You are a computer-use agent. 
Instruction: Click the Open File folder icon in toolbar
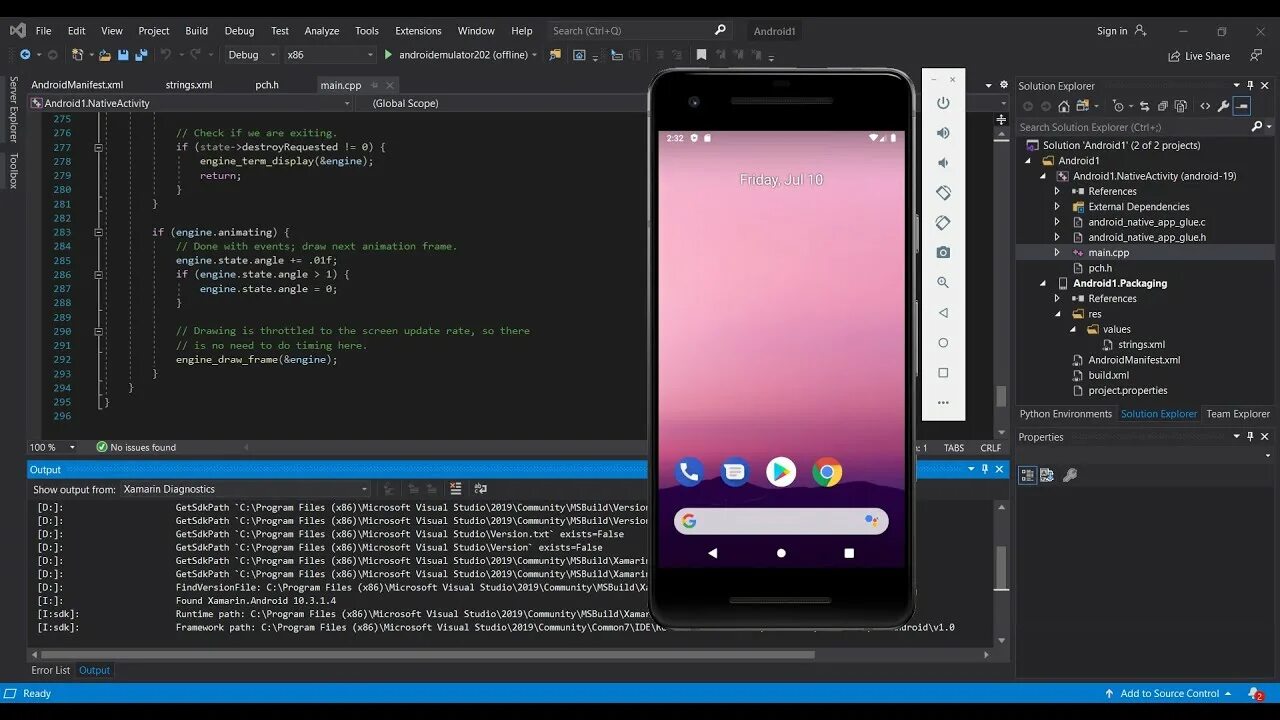tap(105, 55)
